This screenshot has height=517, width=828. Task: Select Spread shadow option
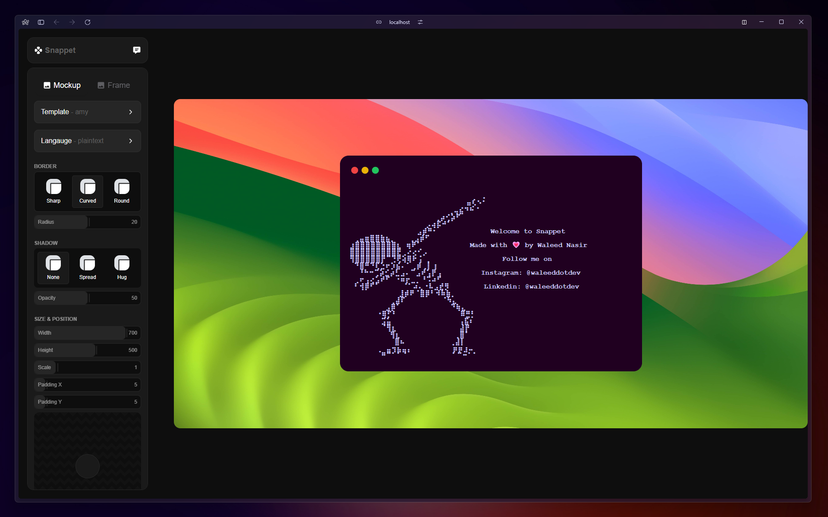click(88, 268)
